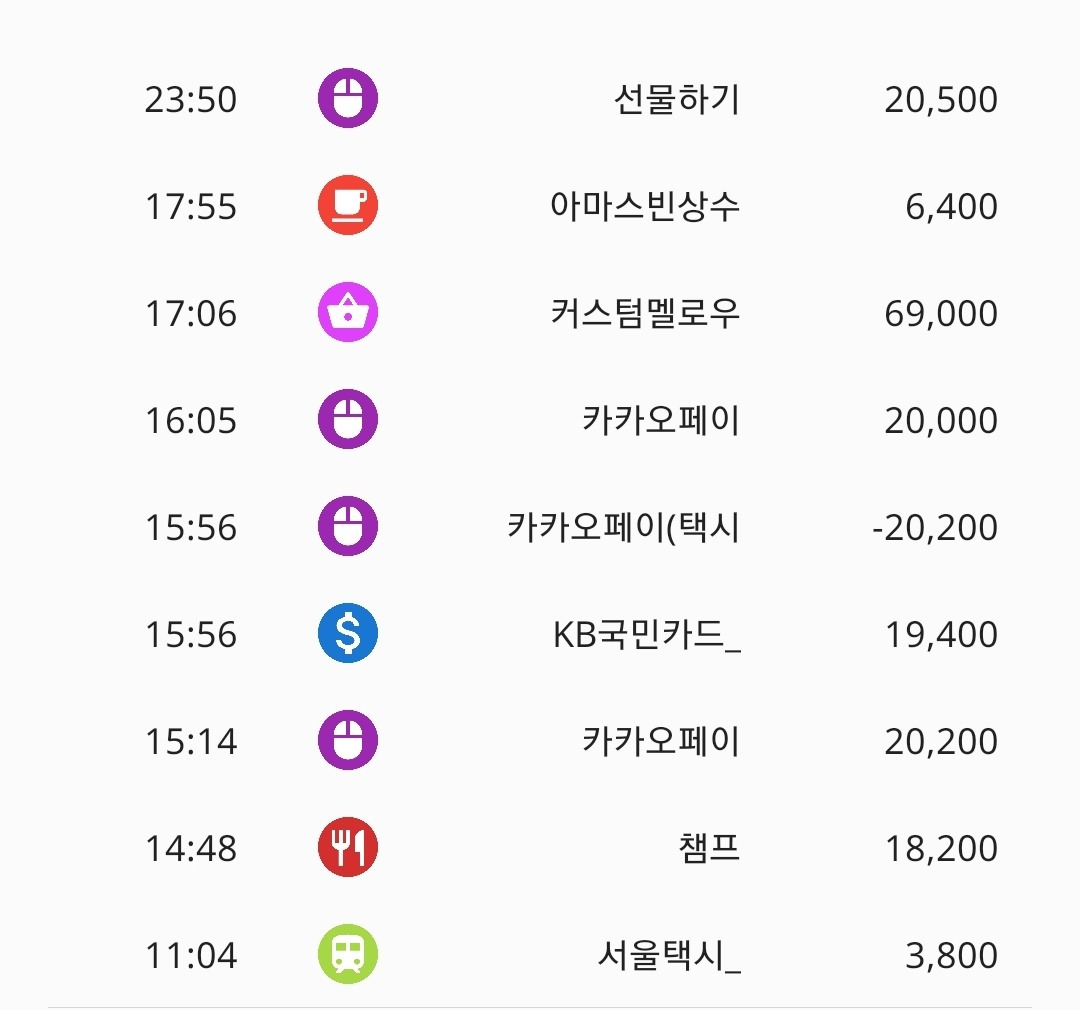Tap the red coffee cup icon
Image resolution: width=1080 pixels, height=1010 pixels.
coord(348,205)
